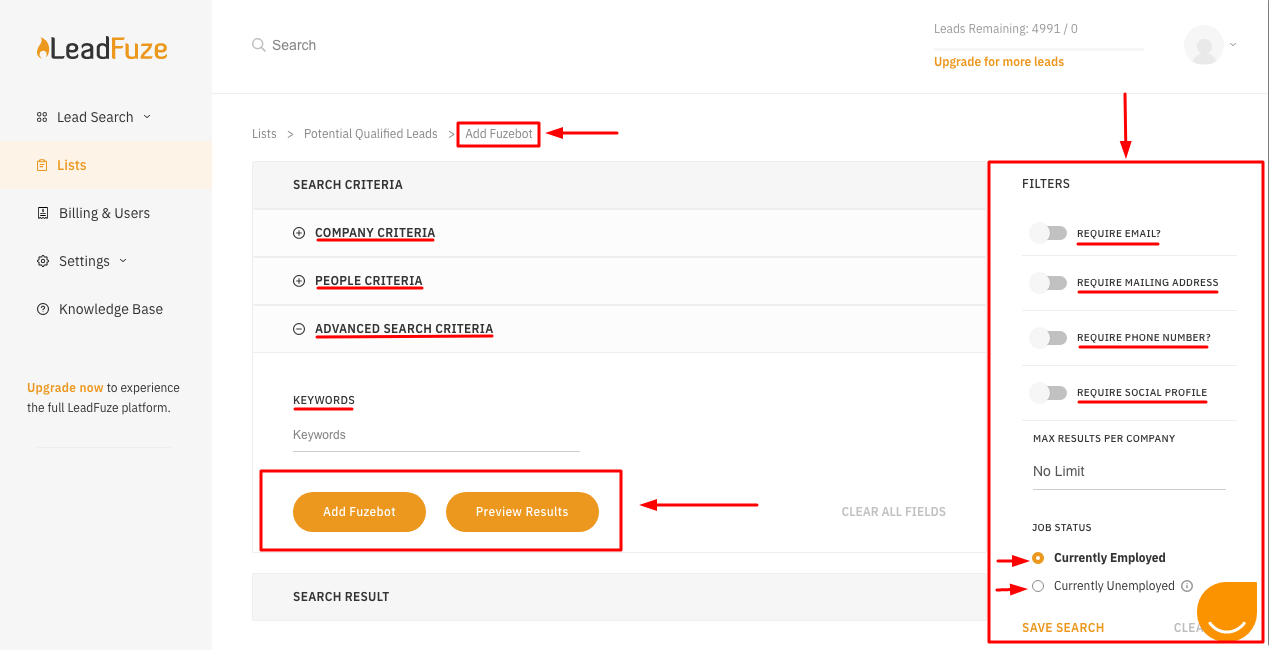Open Max Results Per Company dropdown
Image resolution: width=1269 pixels, height=650 pixels.
pyautogui.click(x=1129, y=471)
